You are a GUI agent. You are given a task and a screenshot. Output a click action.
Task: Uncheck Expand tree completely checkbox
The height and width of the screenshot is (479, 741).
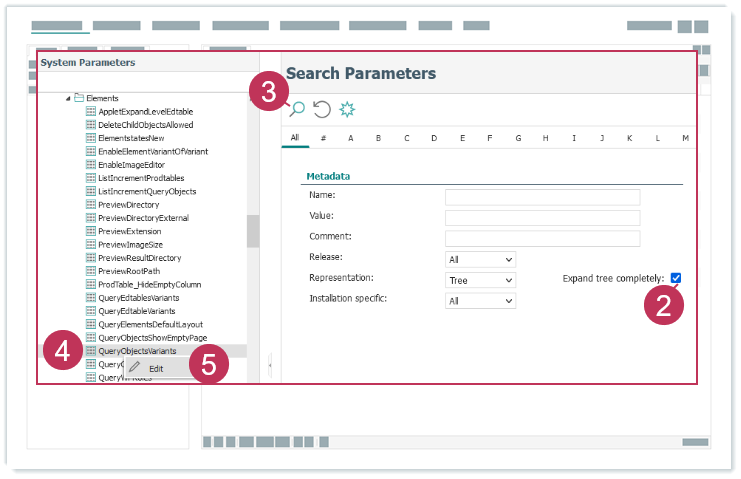click(x=676, y=278)
